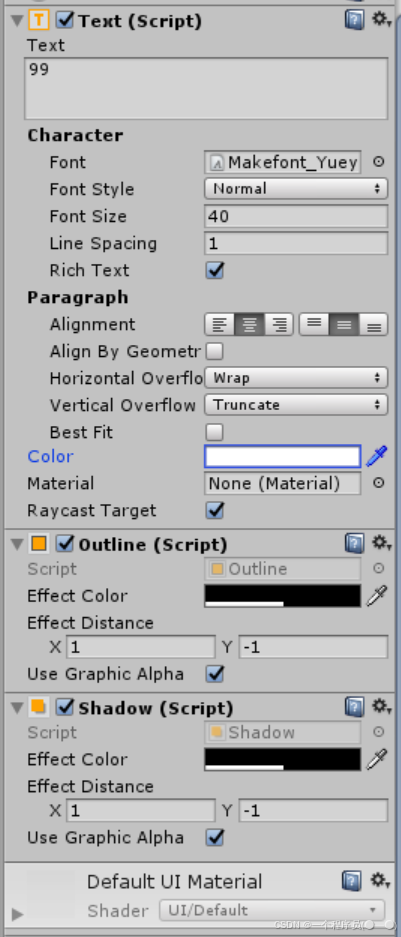Toggle Outline script enabled checkbox
The width and height of the screenshot is (401, 937).
[65, 544]
